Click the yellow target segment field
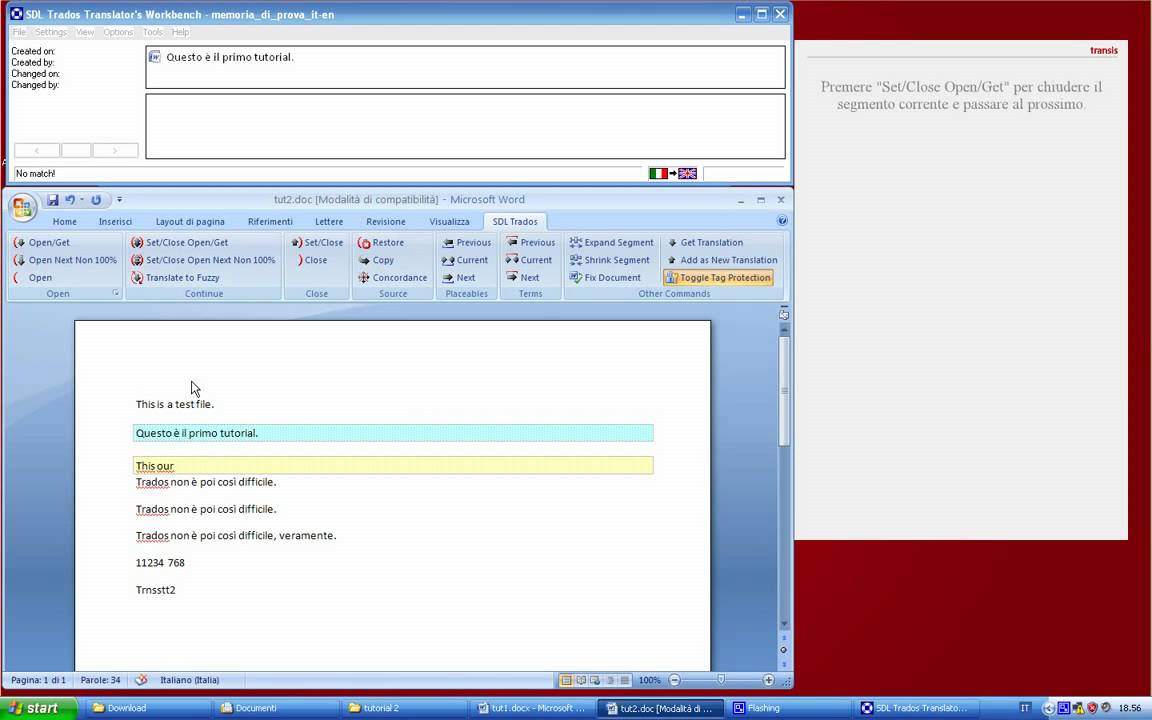 393,465
